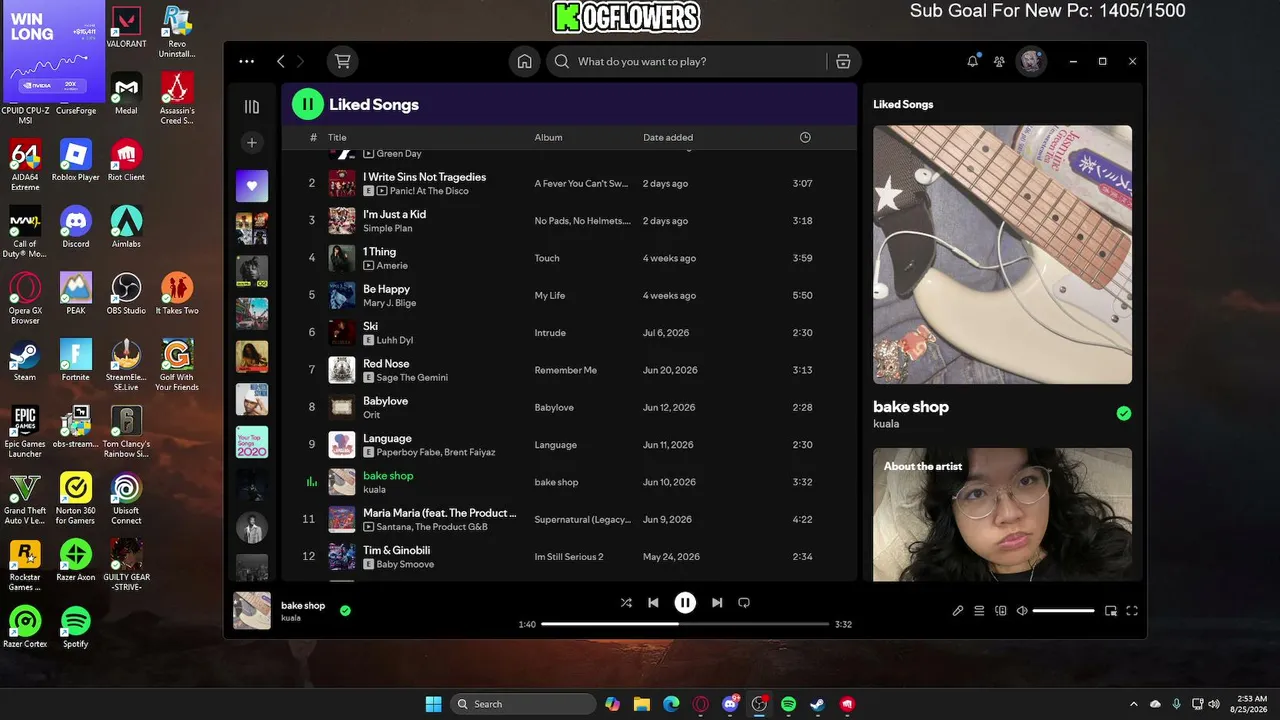Click the Windows taskbar Search box

523,704
